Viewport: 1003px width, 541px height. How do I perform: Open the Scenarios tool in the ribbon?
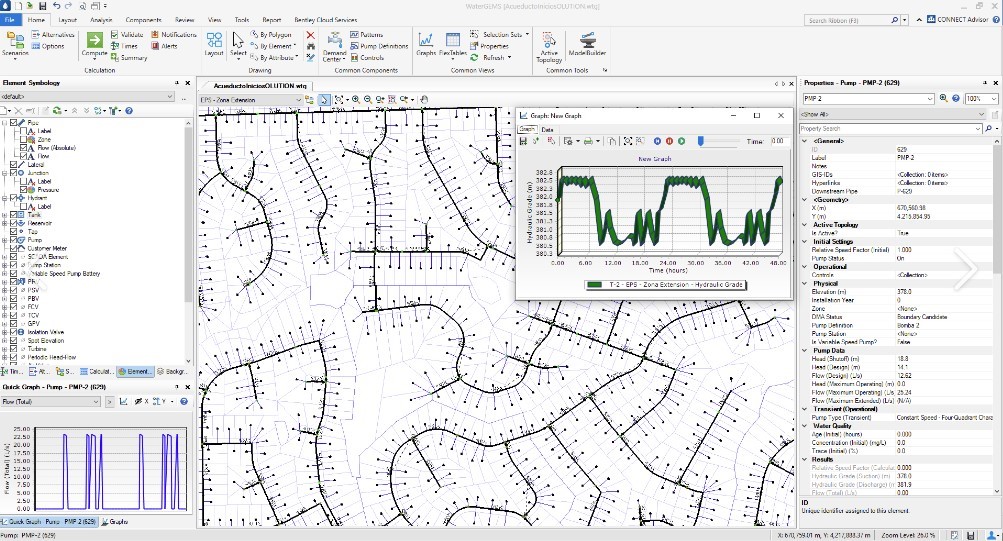point(15,45)
